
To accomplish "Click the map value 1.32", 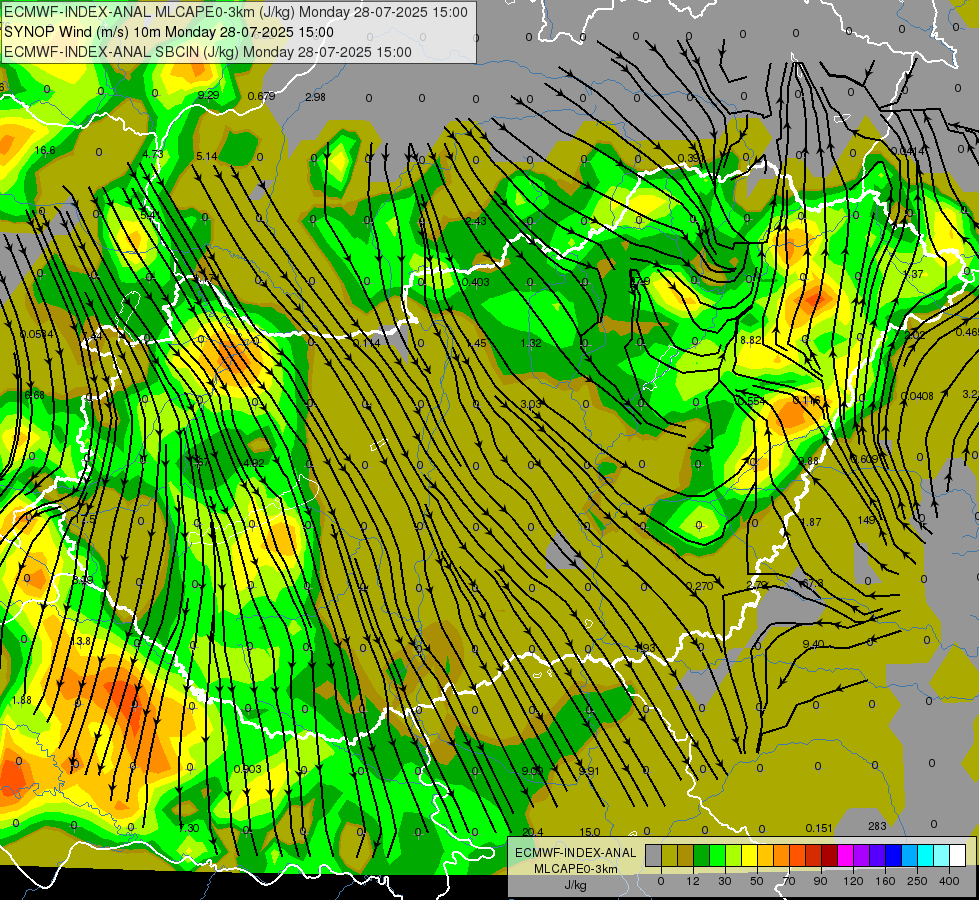I will click(x=531, y=344).
